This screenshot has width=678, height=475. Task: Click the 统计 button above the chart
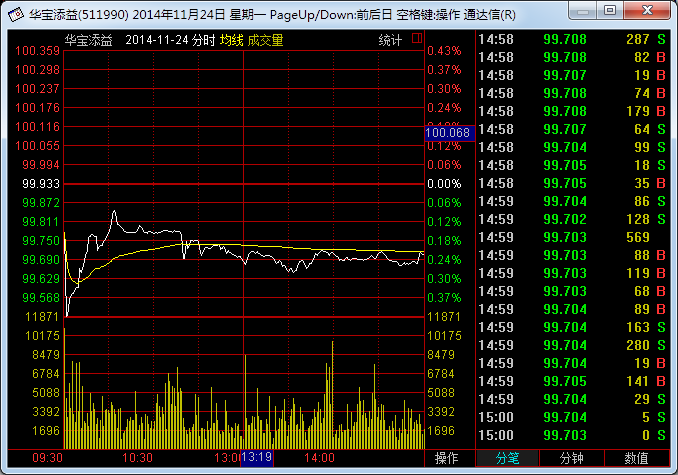[390, 40]
